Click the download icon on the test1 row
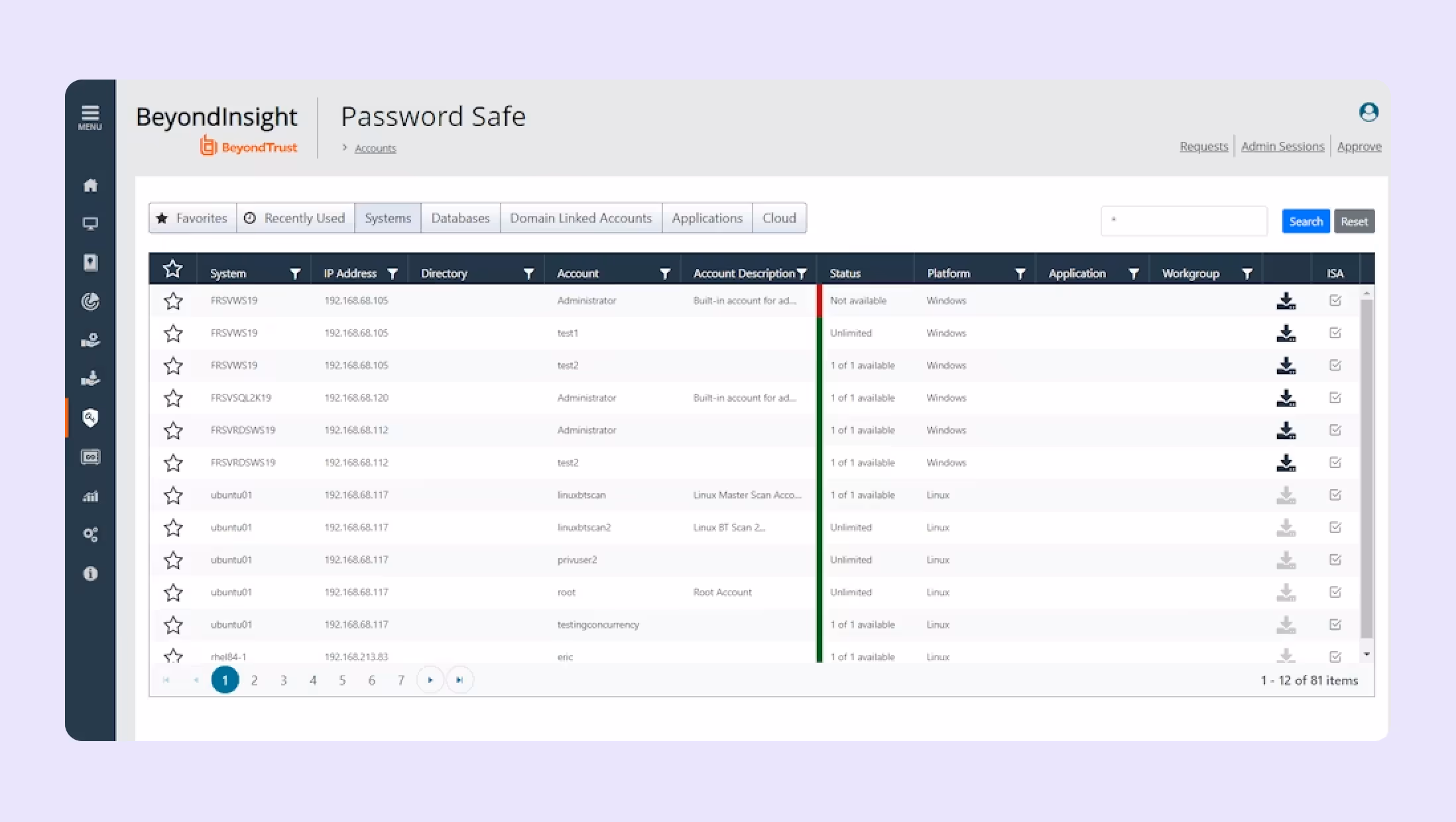The height and width of the screenshot is (822, 1456). [x=1286, y=333]
